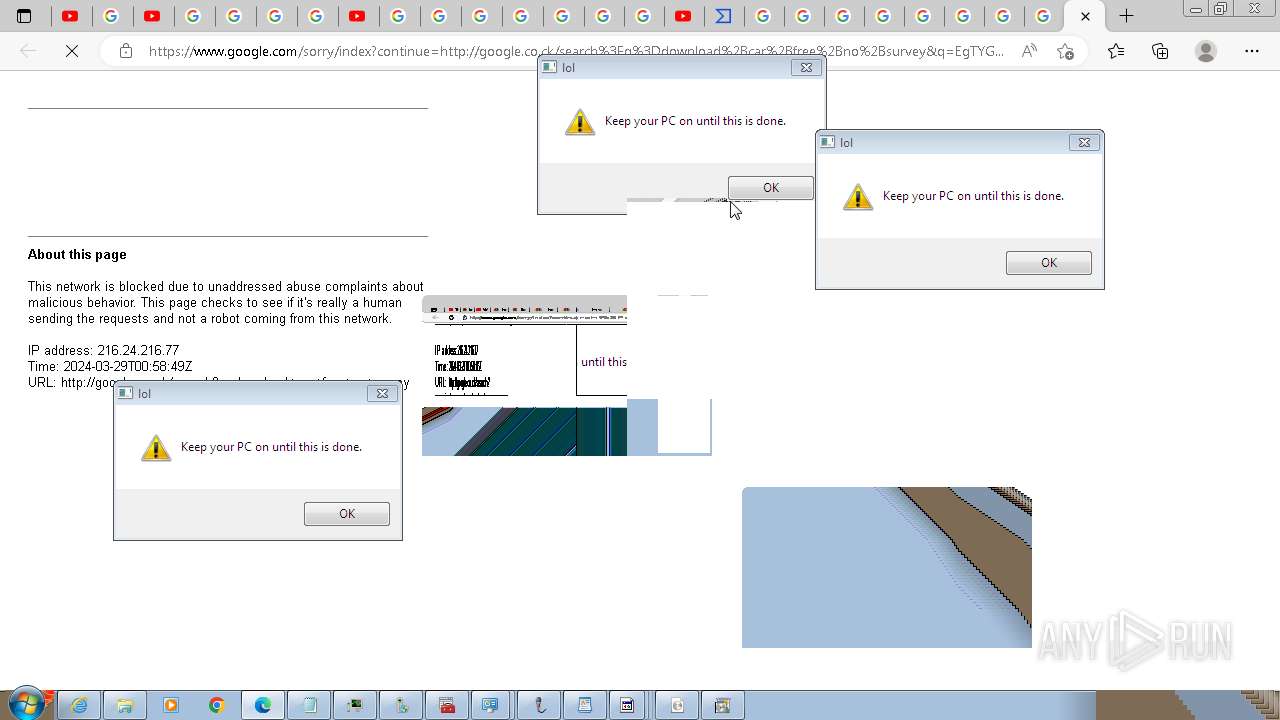Open Windows Media Player from taskbar

[171, 705]
